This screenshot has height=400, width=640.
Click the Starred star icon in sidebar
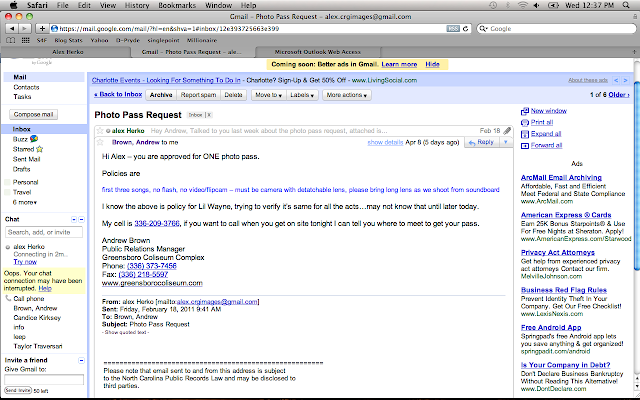coord(39,149)
